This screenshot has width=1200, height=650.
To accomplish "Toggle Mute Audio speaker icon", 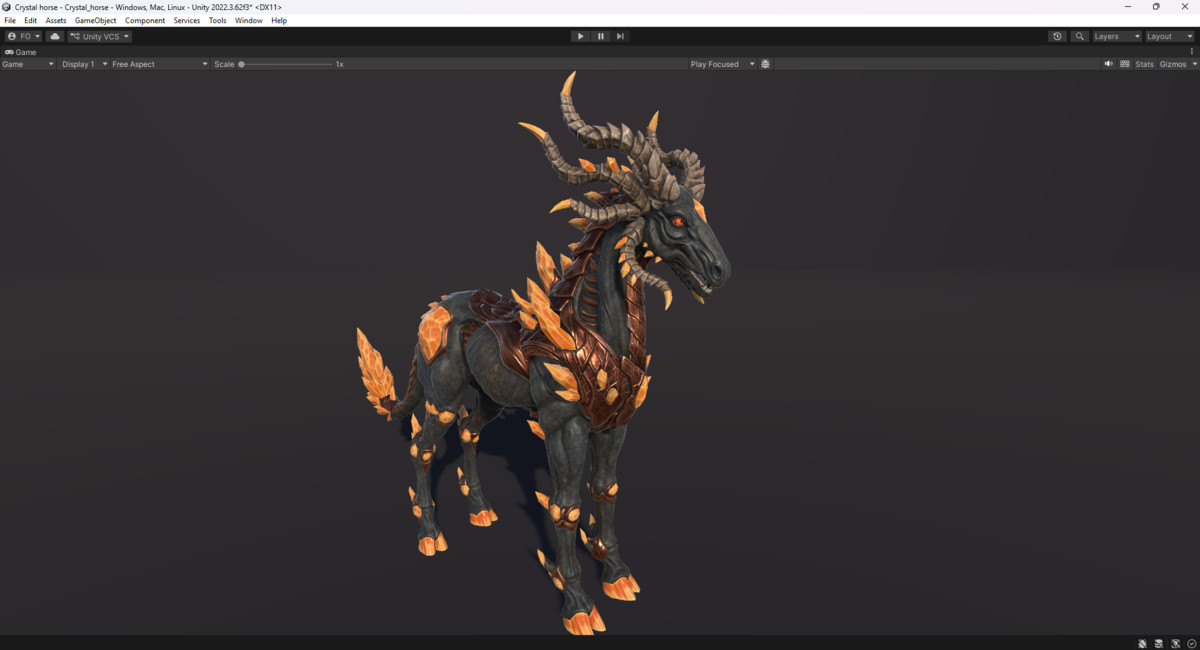I will click(1109, 64).
